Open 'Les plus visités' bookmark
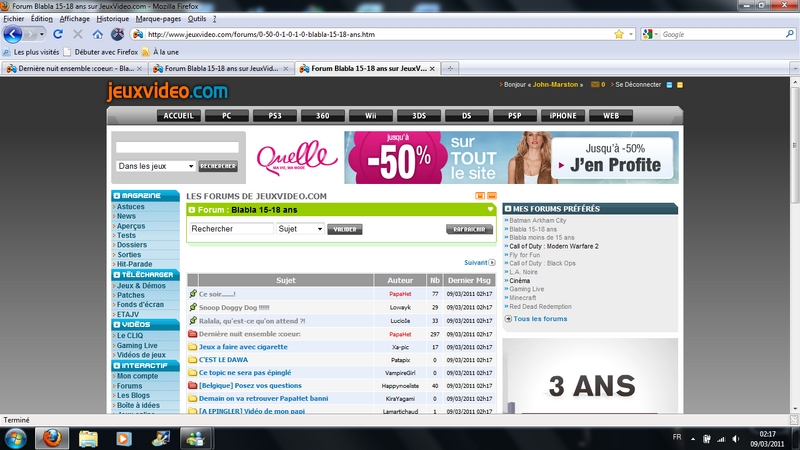800x450 pixels. pyautogui.click(x=31, y=52)
